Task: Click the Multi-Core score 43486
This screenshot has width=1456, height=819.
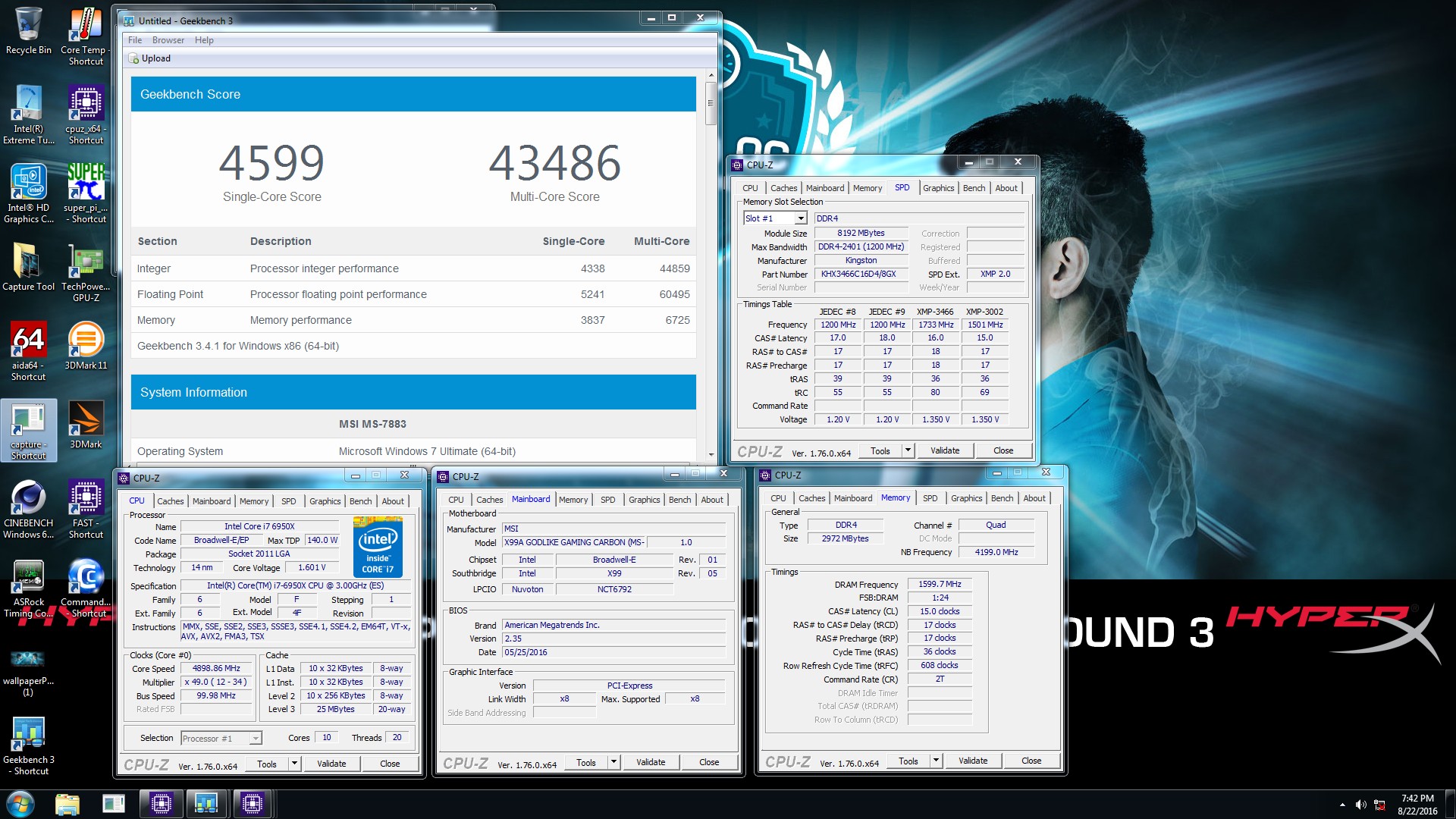Action: tap(554, 163)
